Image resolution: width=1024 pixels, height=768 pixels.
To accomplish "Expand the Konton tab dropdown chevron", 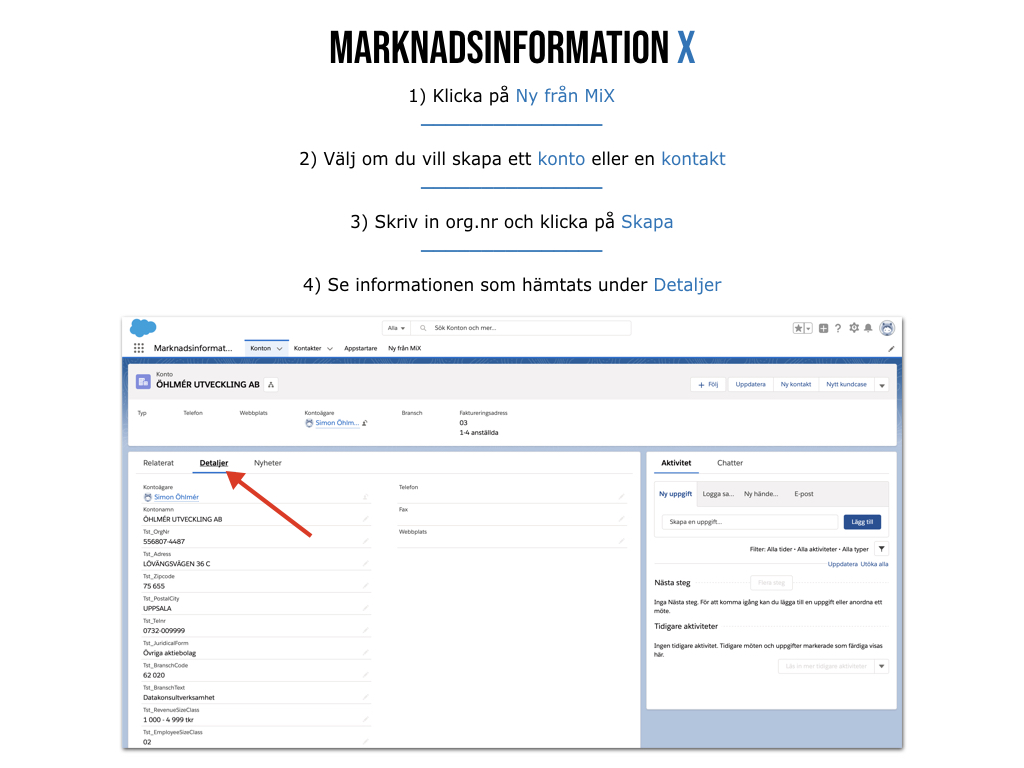I will tap(280, 348).
